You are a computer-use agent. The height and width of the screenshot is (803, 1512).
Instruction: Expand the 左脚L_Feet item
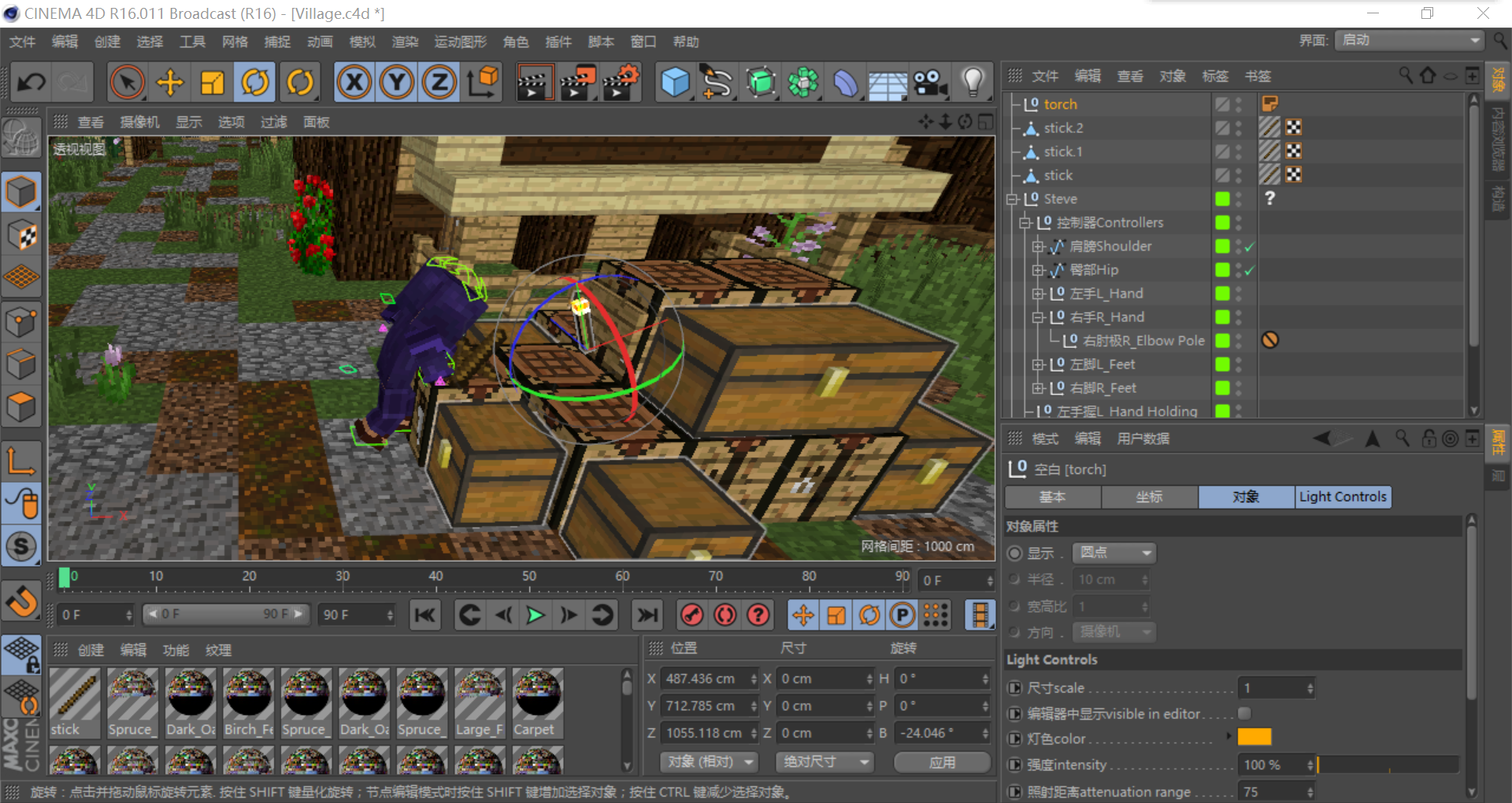tap(1038, 364)
